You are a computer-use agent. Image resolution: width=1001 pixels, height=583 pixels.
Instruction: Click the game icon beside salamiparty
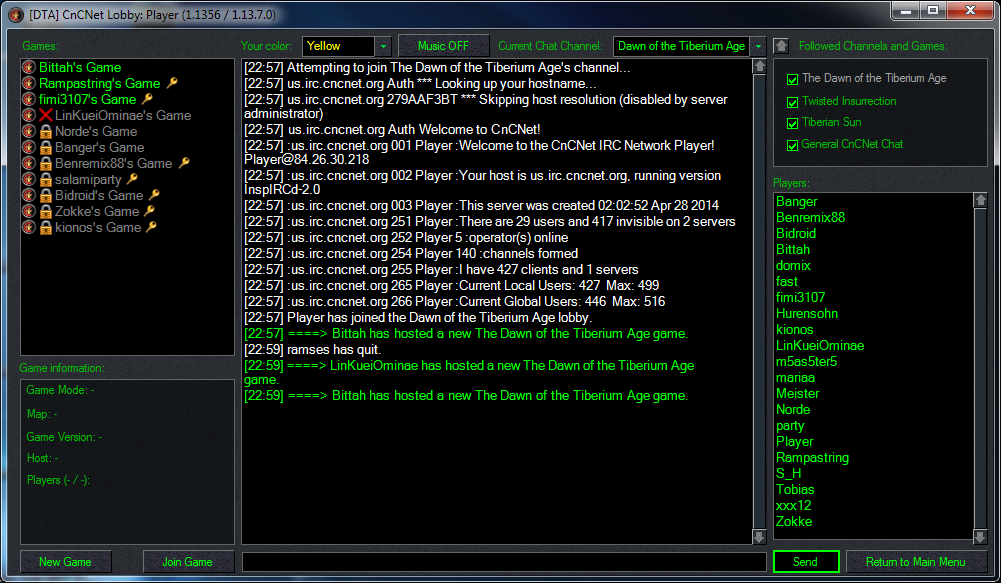click(29, 179)
